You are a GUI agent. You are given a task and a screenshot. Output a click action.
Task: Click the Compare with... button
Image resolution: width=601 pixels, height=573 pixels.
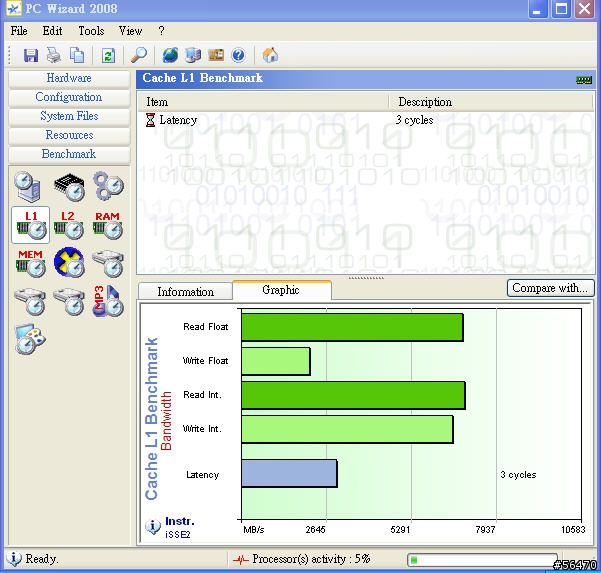tap(550, 288)
